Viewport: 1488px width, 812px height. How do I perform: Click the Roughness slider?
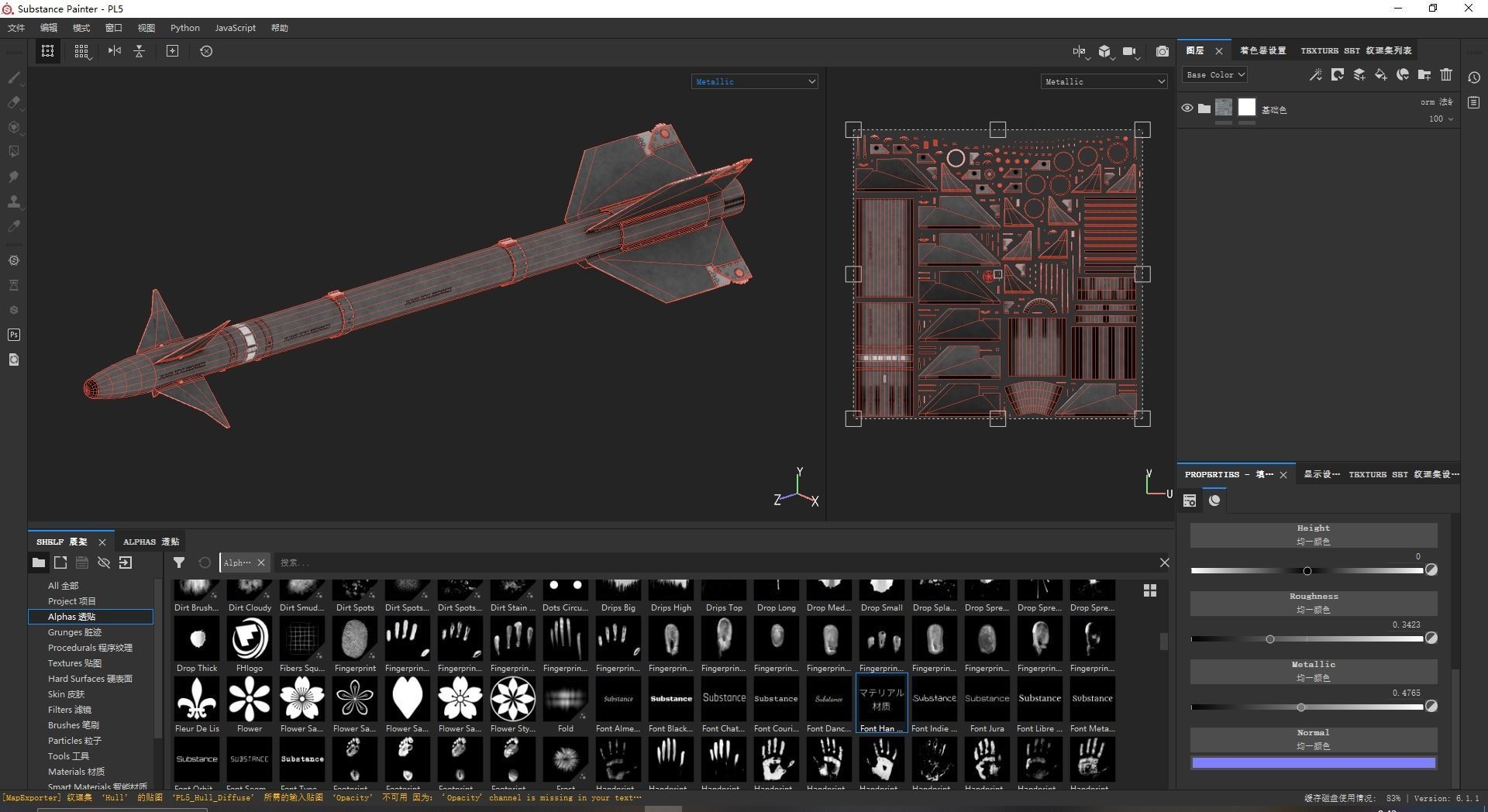click(1307, 639)
